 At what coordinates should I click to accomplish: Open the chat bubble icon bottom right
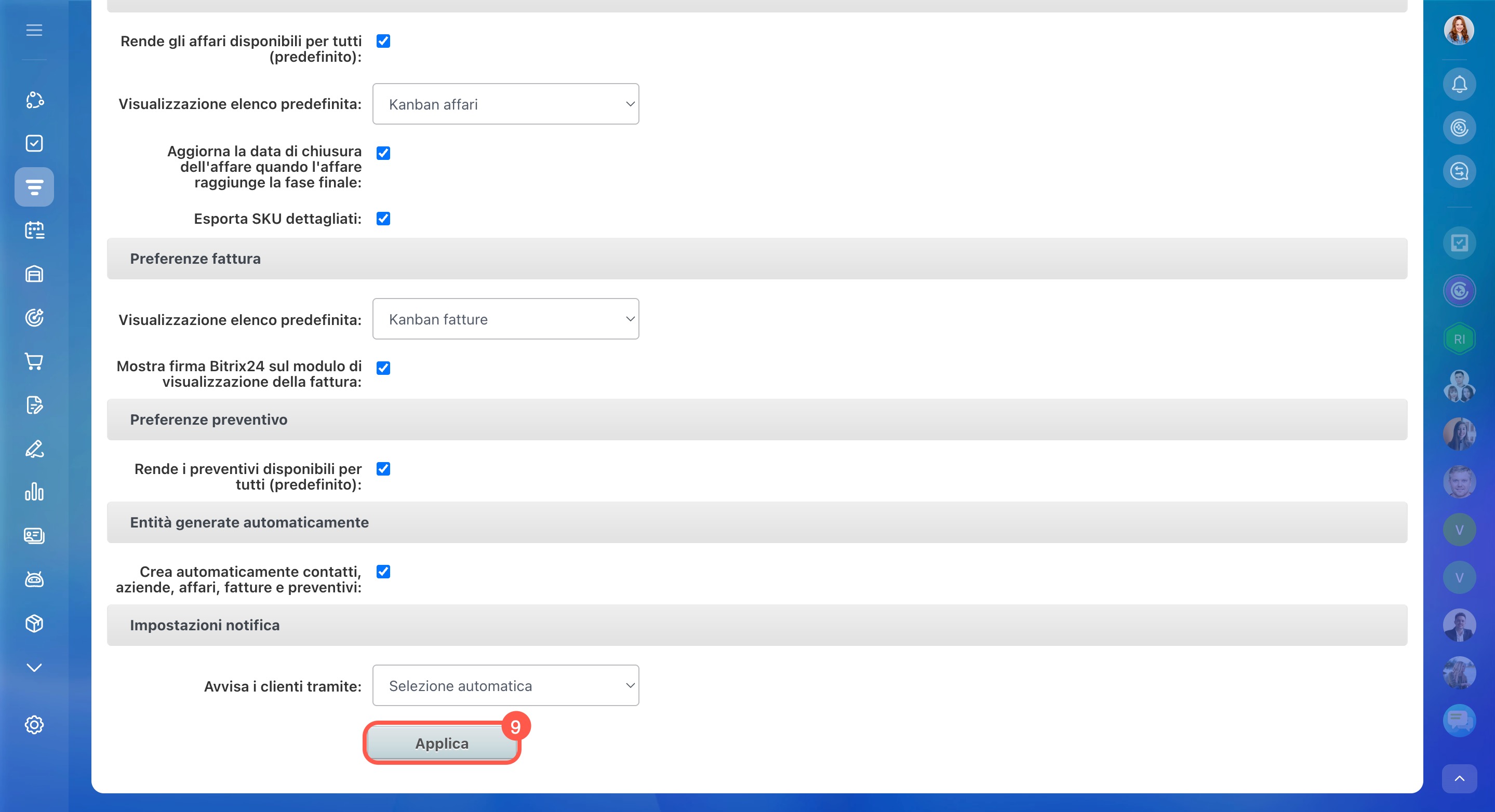[1459, 720]
